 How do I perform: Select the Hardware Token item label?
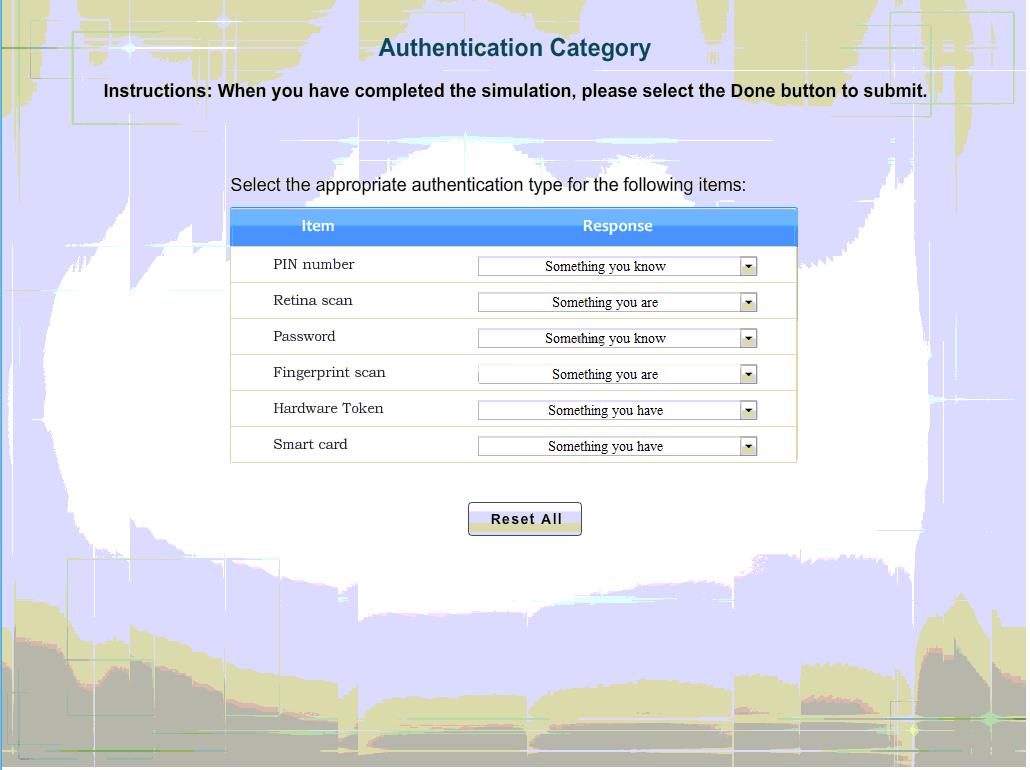point(328,408)
